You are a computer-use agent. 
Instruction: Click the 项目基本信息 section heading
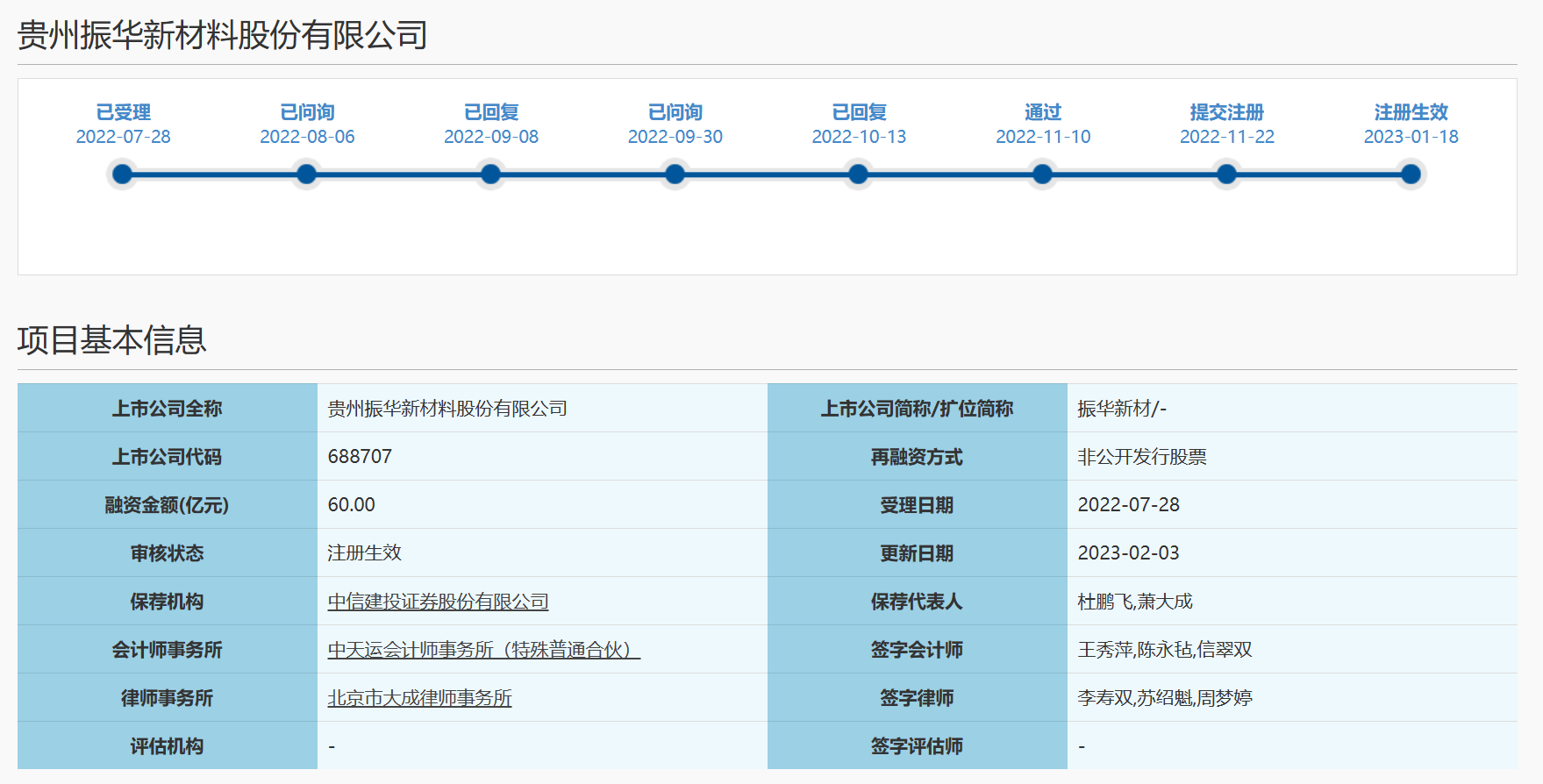click(112, 340)
